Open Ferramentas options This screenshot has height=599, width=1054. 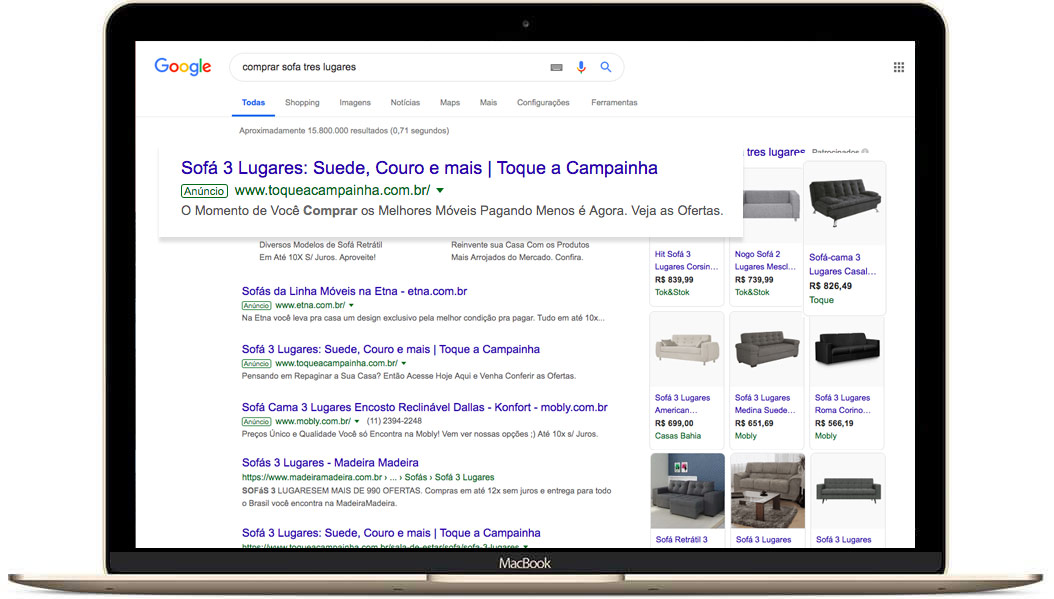[614, 103]
